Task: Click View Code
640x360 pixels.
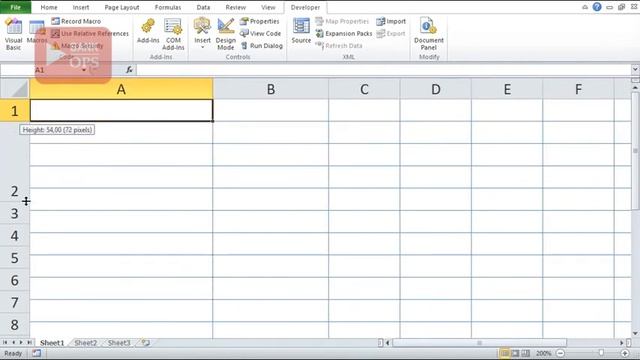Action: pyautogui.click(x=260, y=33)
